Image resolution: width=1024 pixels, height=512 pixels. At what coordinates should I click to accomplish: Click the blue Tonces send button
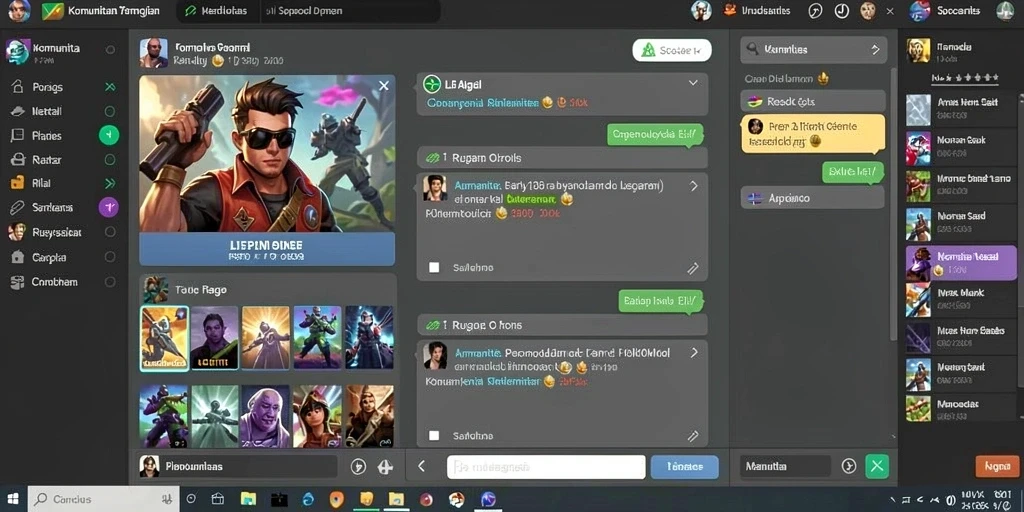point(684,467)
